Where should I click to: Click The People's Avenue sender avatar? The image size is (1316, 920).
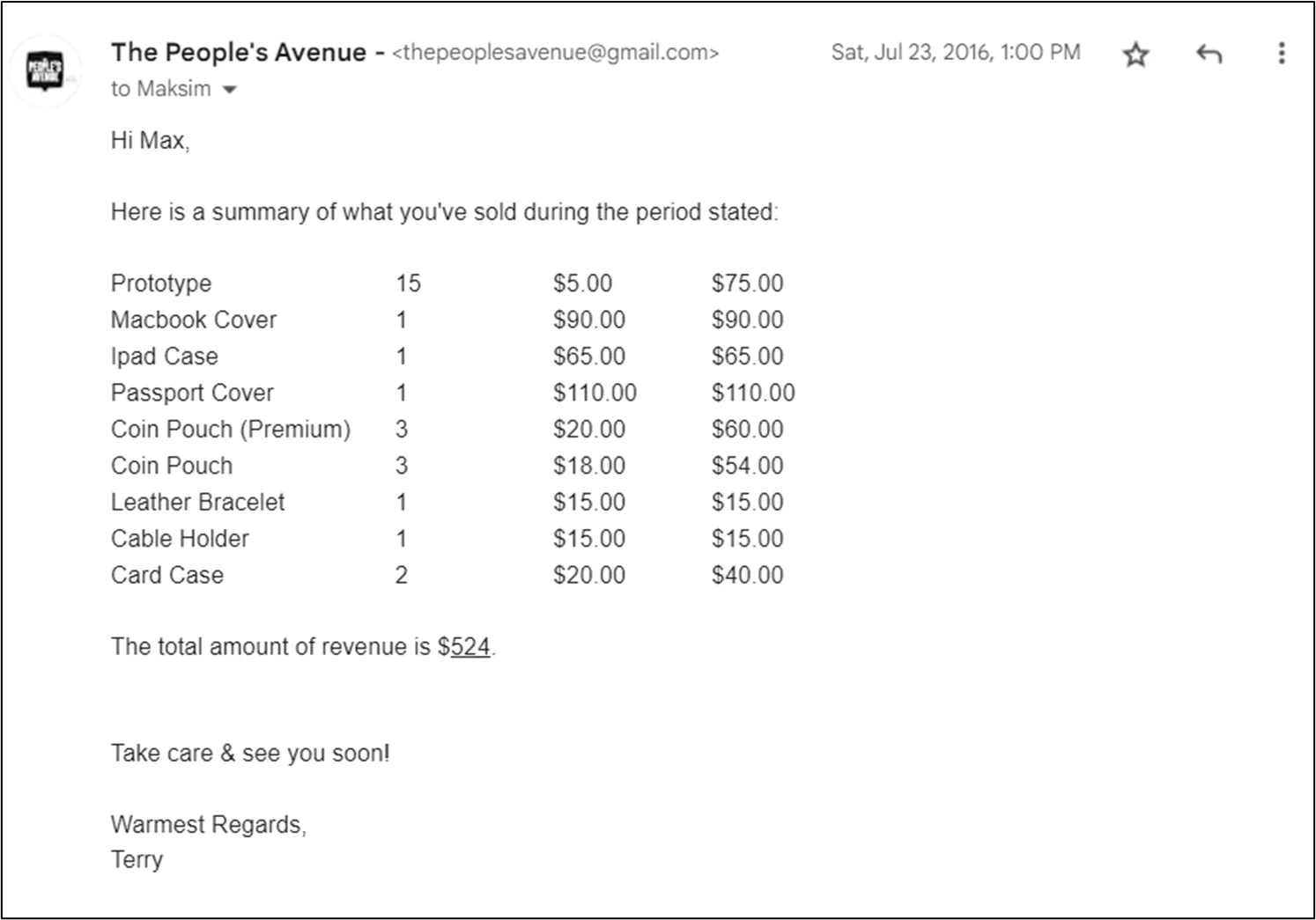tap(46, 70)
